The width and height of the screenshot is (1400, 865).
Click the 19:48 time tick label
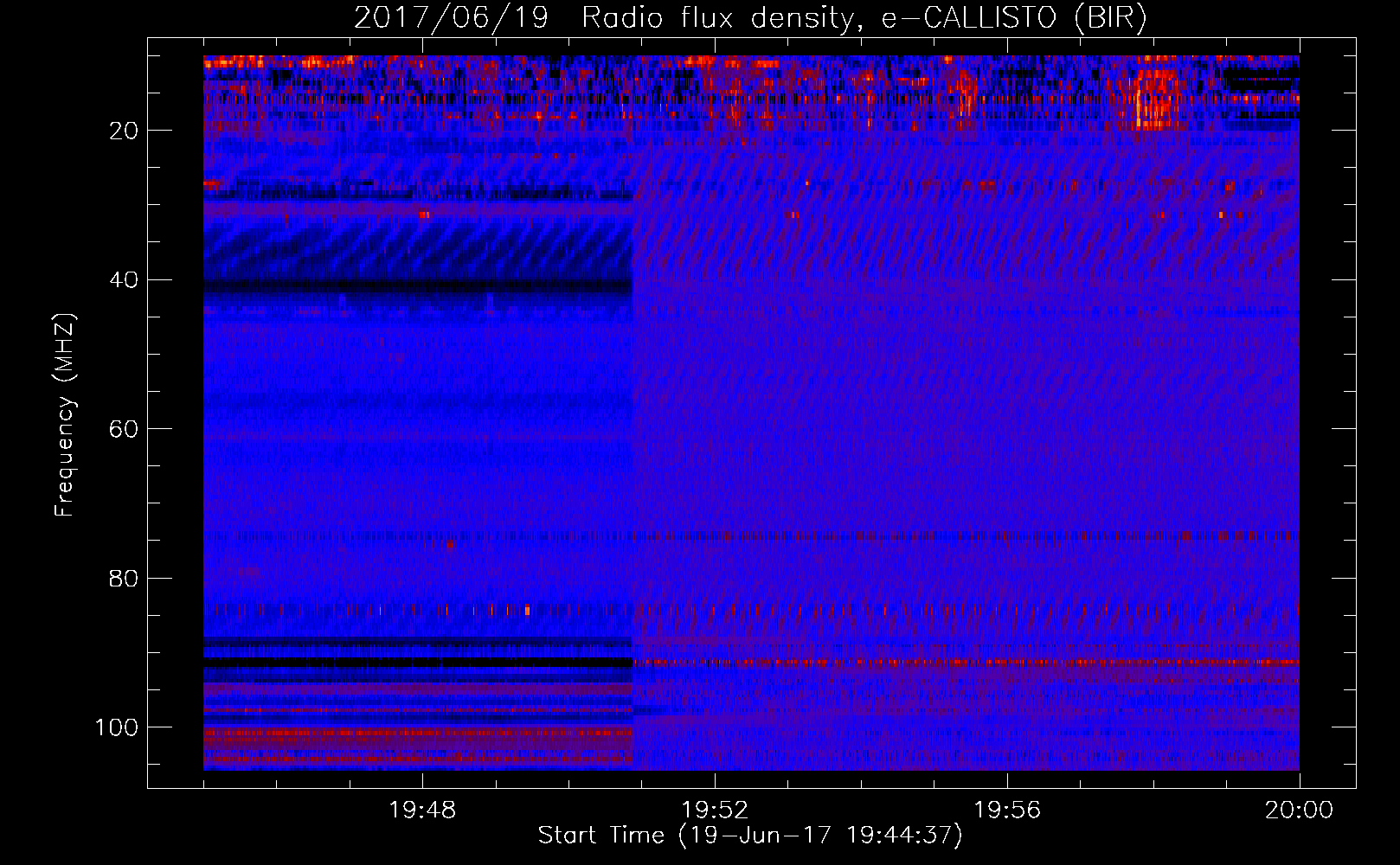[x=422, y=811]
